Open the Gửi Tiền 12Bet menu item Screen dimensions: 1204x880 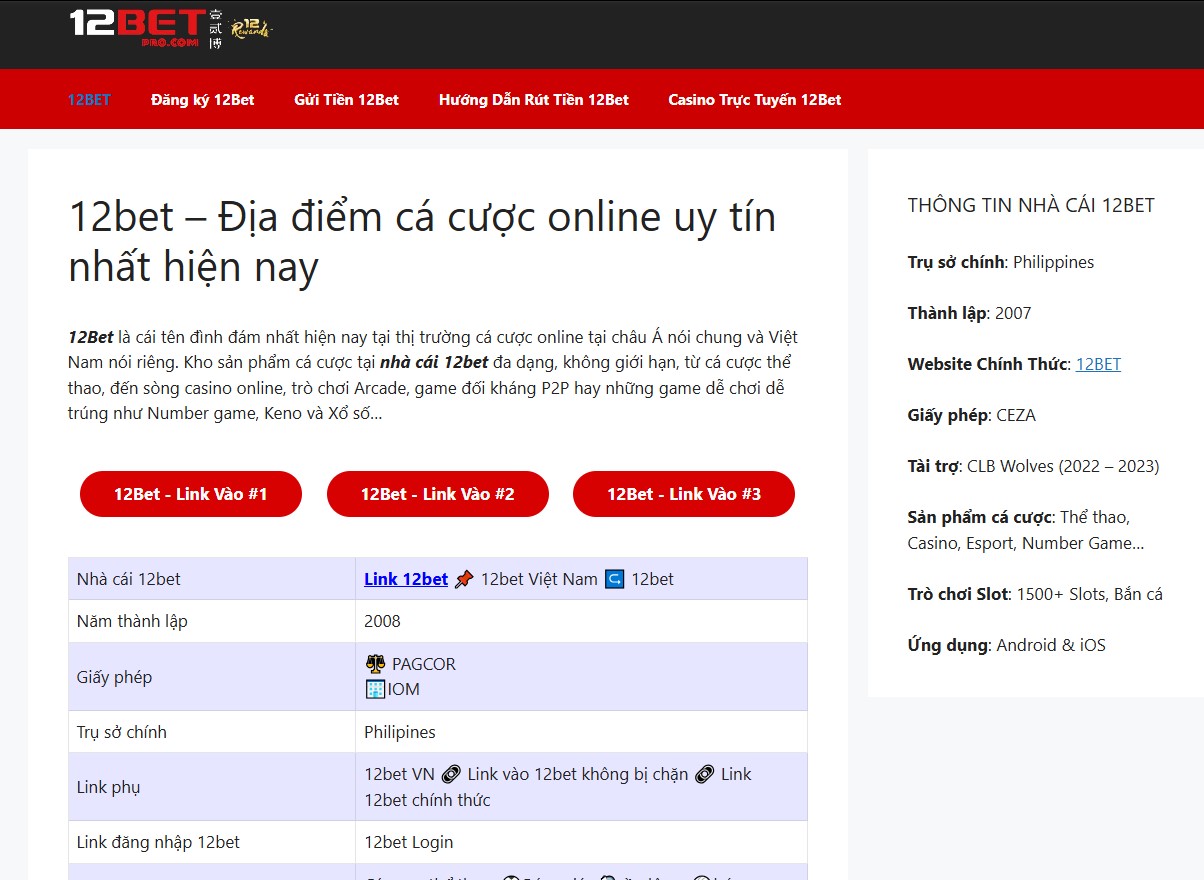coord(346,99)
